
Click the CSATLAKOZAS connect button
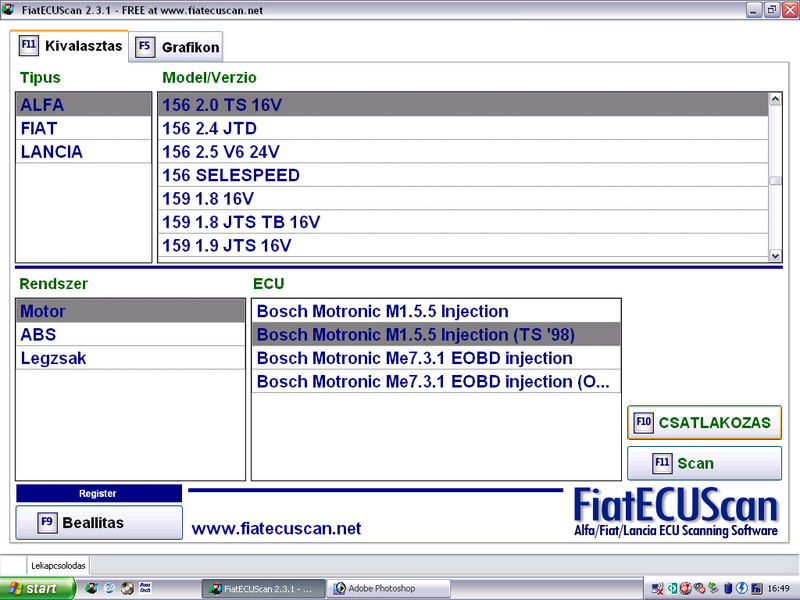[704, 422]
